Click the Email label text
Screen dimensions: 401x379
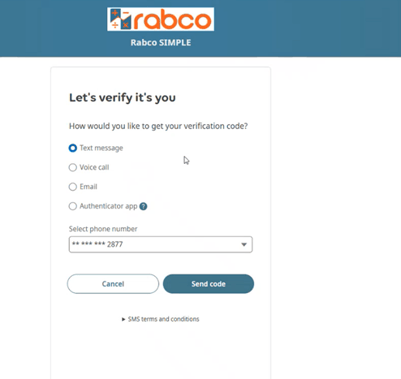tap(88, 187)
